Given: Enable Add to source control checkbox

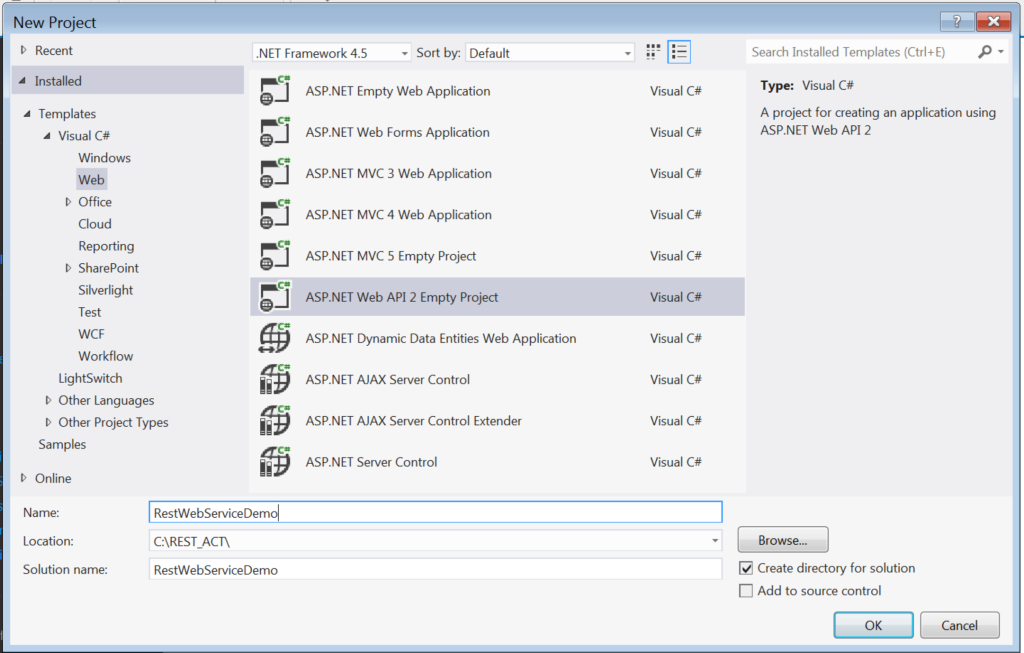Looking at the screenshot, I should (x=746, y=591).
